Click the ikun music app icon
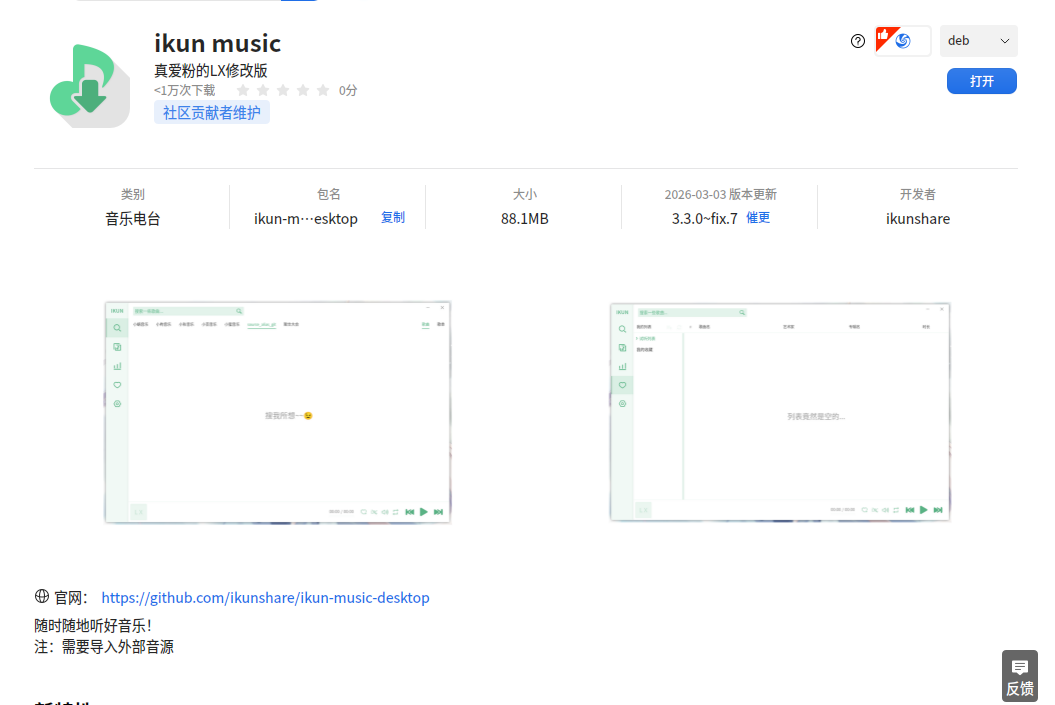This screenshot has height=705, width=1055. click(89, 86)
